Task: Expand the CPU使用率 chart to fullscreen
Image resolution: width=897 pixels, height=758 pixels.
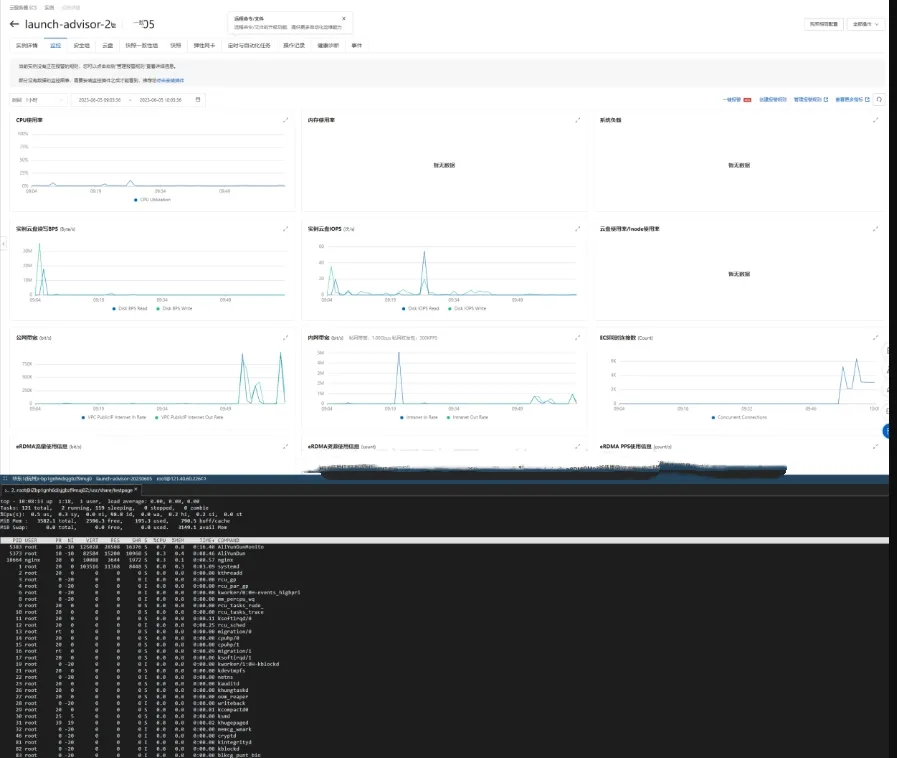Action: [x=285, y=120]
